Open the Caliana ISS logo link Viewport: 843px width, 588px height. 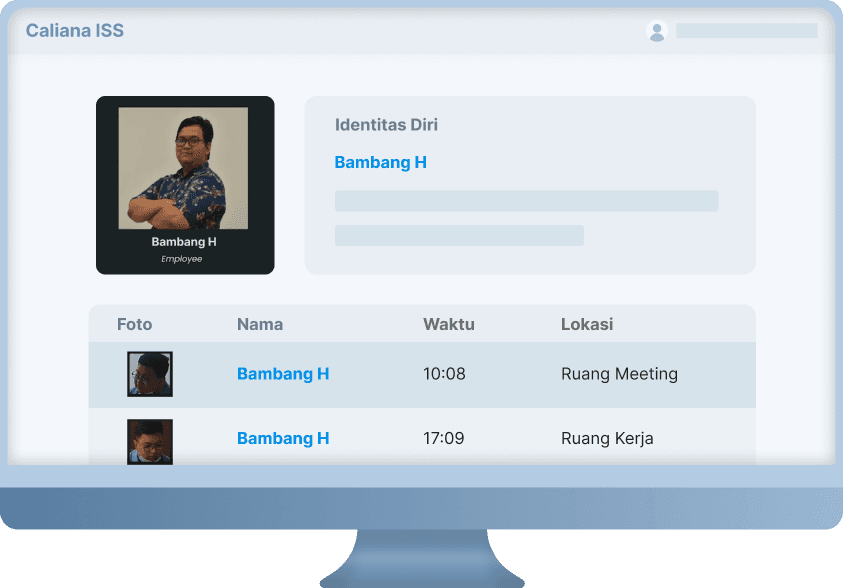tap(75, 31)
